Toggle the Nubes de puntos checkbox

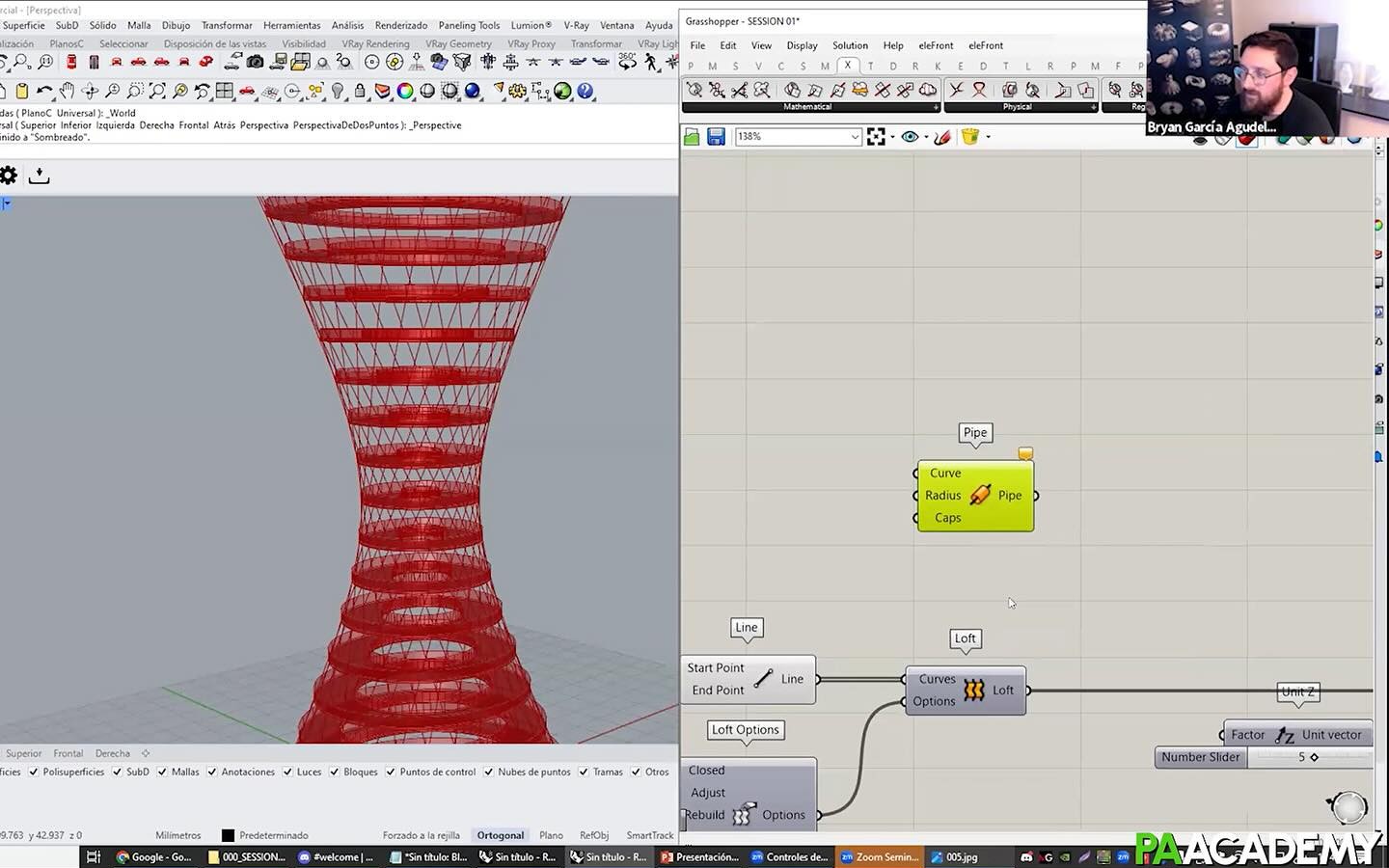pyautogui.click(x=489, y=772)
